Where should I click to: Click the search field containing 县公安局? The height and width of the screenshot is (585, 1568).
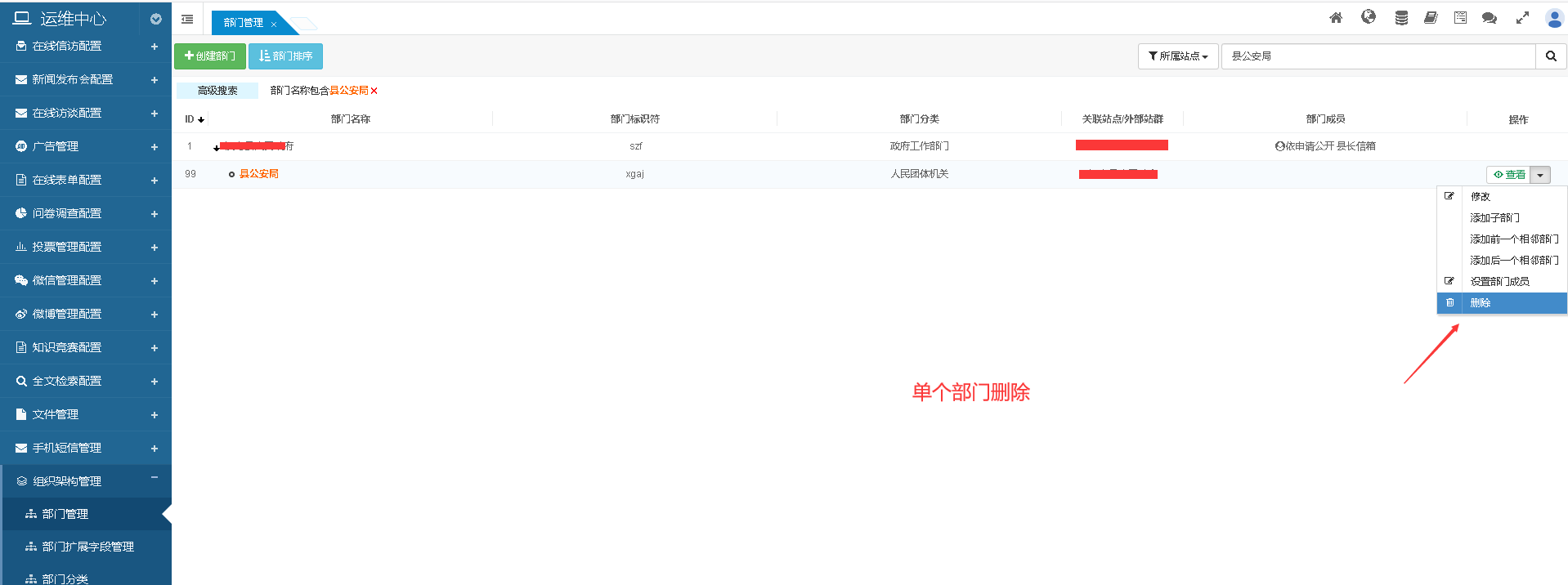(x=1378, y=56)
